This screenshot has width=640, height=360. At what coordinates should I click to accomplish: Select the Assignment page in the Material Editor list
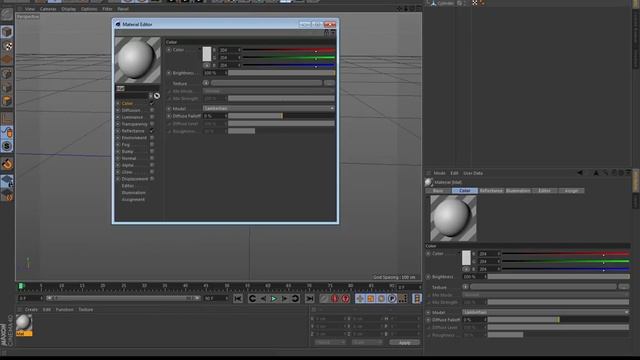pos(133,200)
